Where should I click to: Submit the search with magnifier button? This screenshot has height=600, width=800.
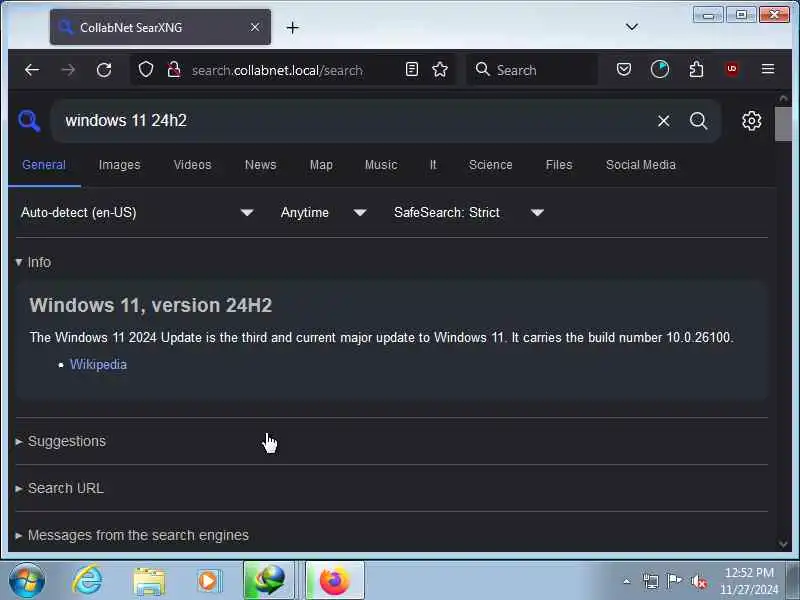pyautogui.click(x=698, y=121)
